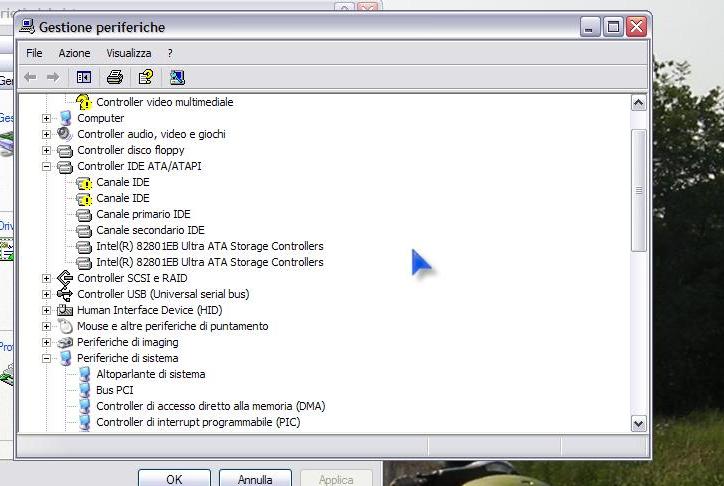Open the Azione menu
724x486 pixels.
pos(74,54)
